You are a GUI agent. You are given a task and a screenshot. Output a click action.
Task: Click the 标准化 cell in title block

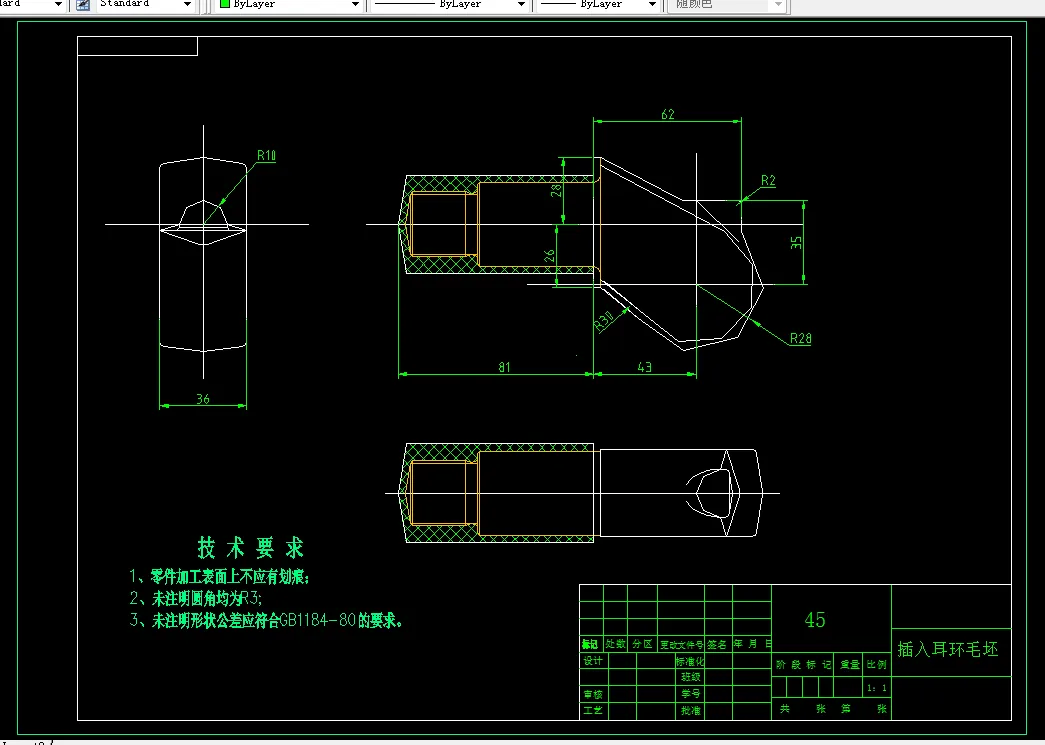pos(690,661)
